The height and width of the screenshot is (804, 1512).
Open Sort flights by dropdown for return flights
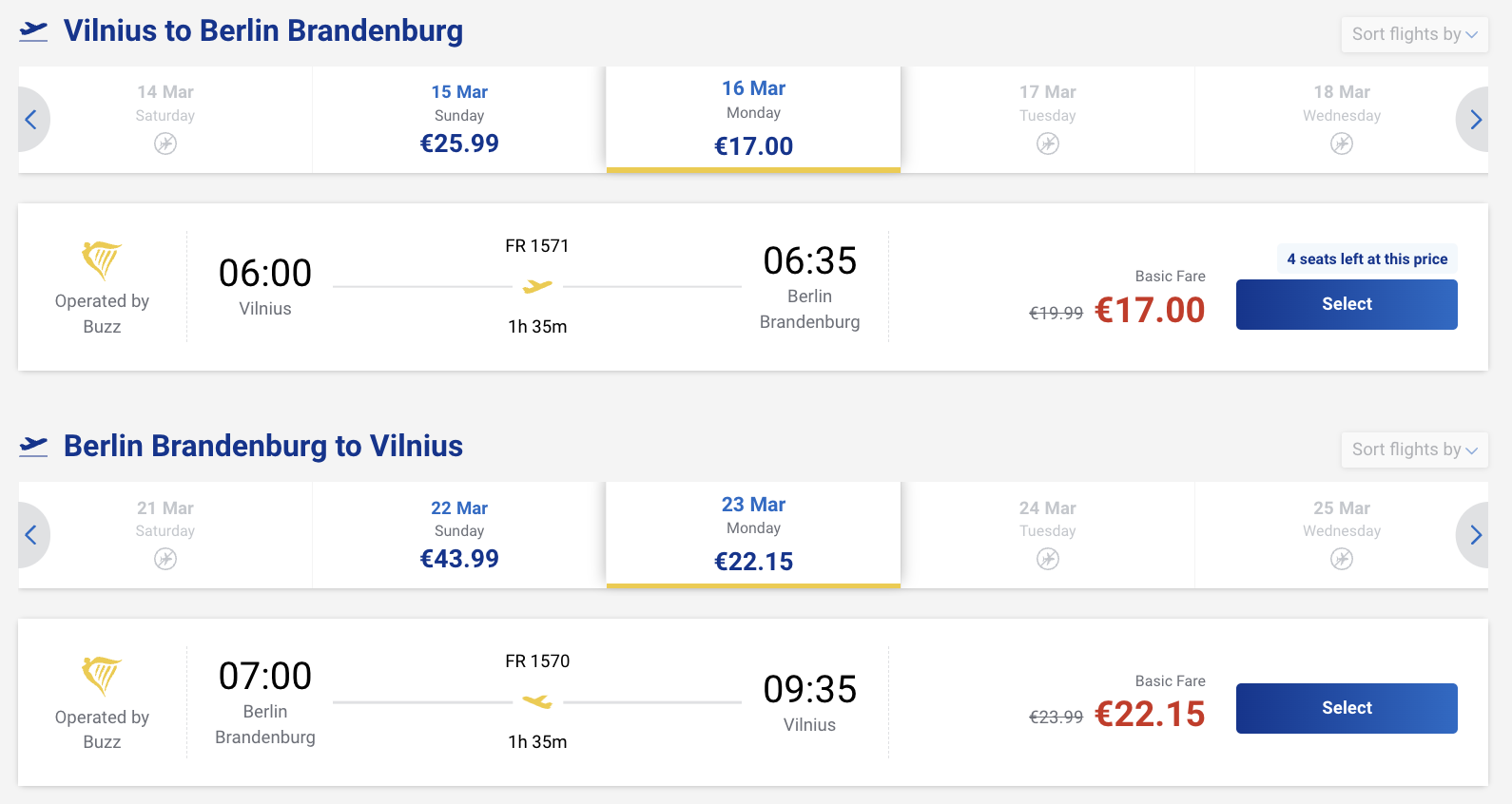[1413, 450]
